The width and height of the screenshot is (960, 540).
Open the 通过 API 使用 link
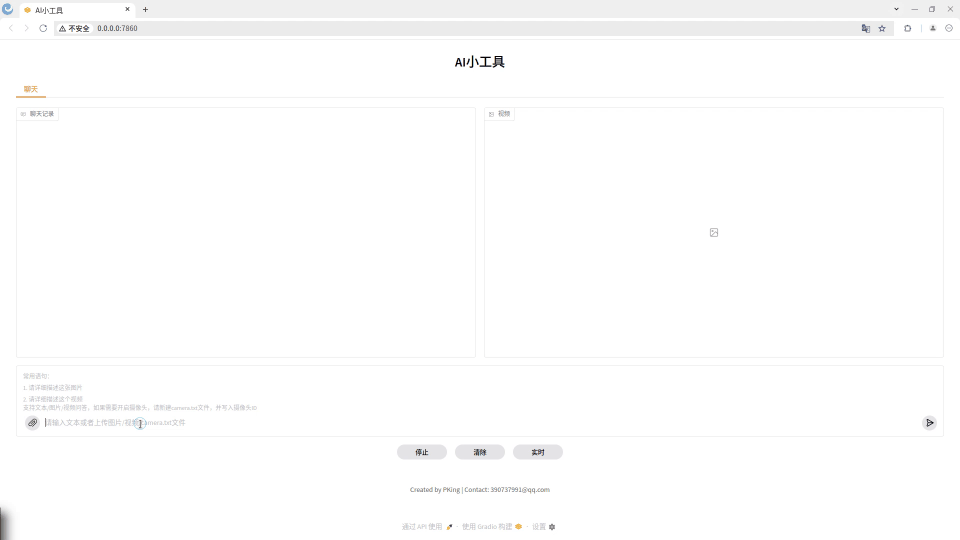tap(427, 527)
